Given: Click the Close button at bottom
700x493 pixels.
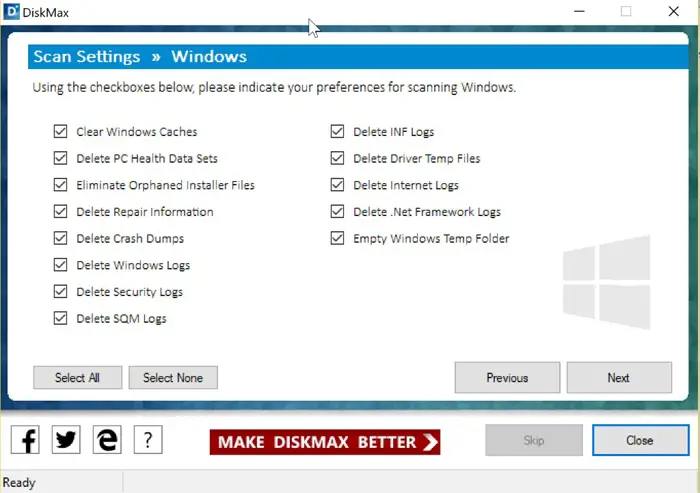Looking at the screenshot, I should coord(640,440).
